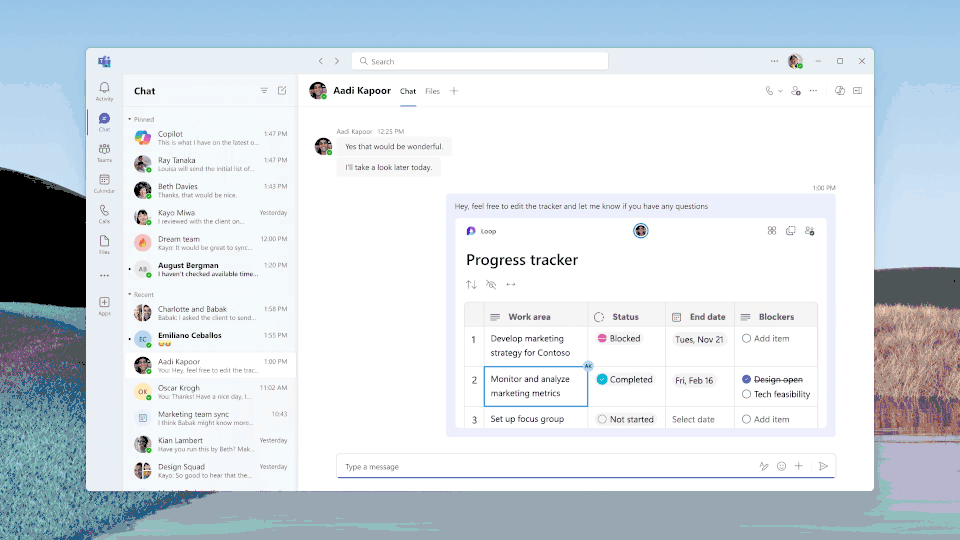Screen dimensions: 960x540
Task: Expand the table width arrows icon
Action: [x=511, y=284]
